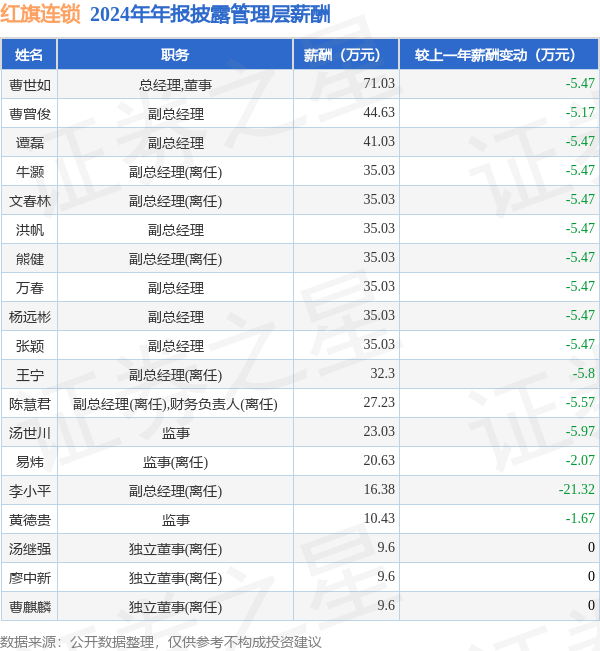The width and height of the screenshot is (600, 651).
Task: Click the change value -5.57
Action: tap(580, 402)
